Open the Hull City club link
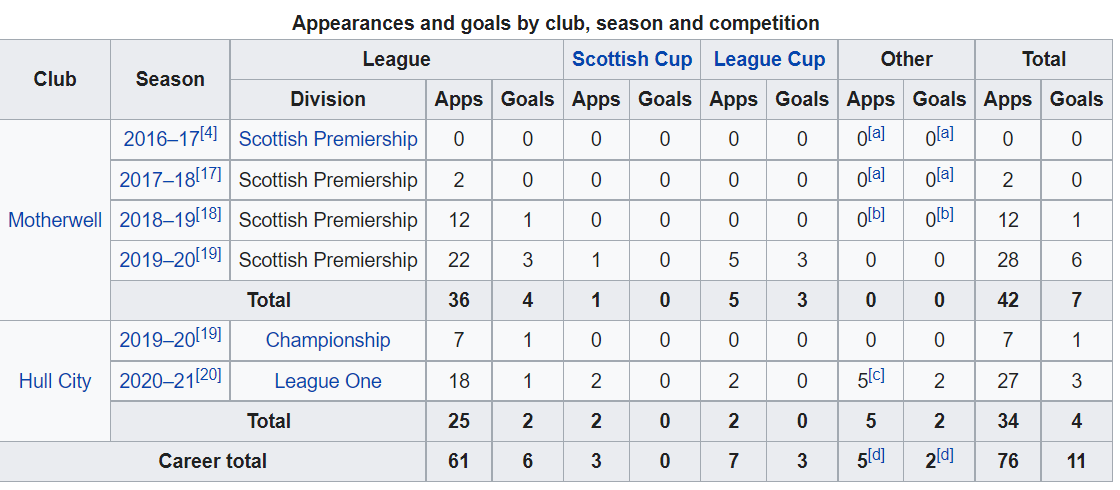 click(x=55, y=381)
